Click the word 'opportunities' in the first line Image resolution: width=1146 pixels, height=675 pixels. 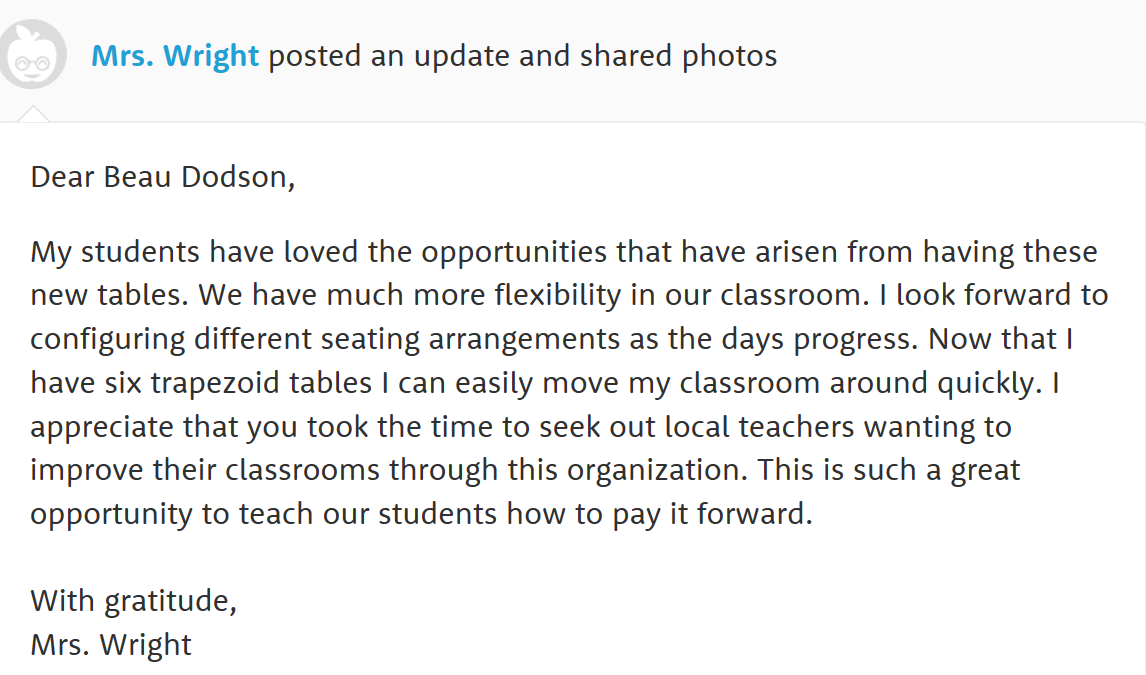pyautogui.click(x=514, y=253)
